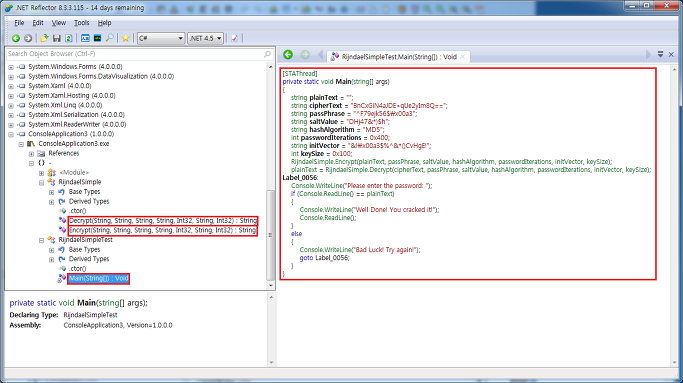Click the black analyzer window icon in the toolbar
The image size is (683, 383).
[x=98, y=38]
